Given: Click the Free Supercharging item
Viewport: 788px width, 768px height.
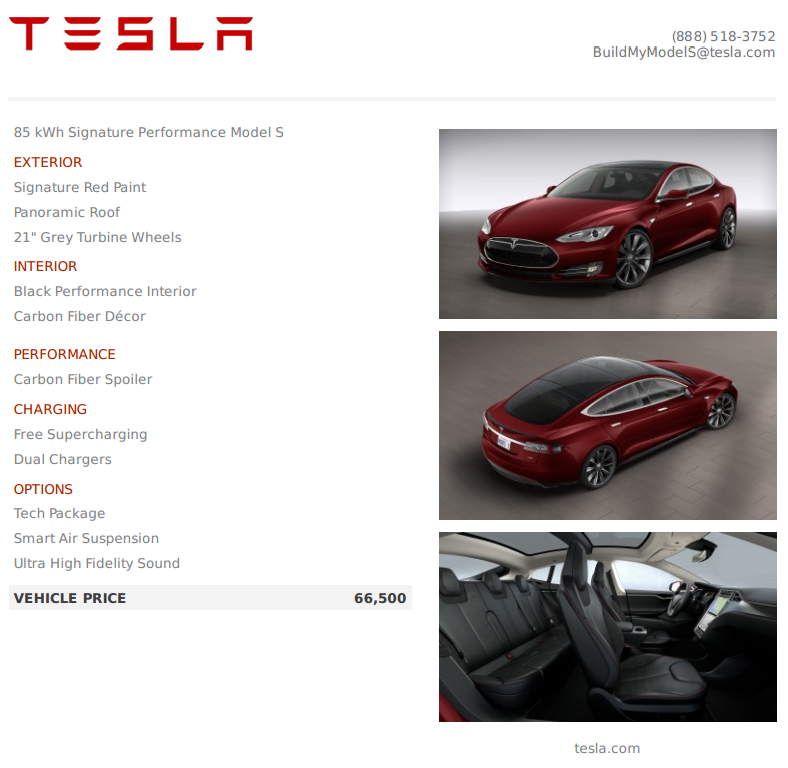Looking at the screenshot, I should pyautogui.click(x=80, y=434).
